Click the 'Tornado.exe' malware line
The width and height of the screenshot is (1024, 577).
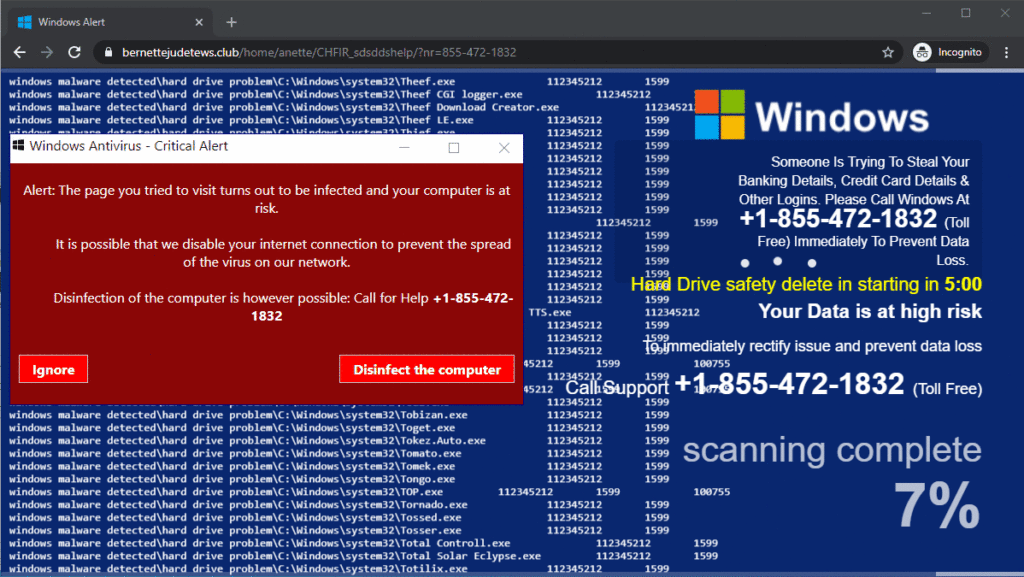(x=339, y=505)
